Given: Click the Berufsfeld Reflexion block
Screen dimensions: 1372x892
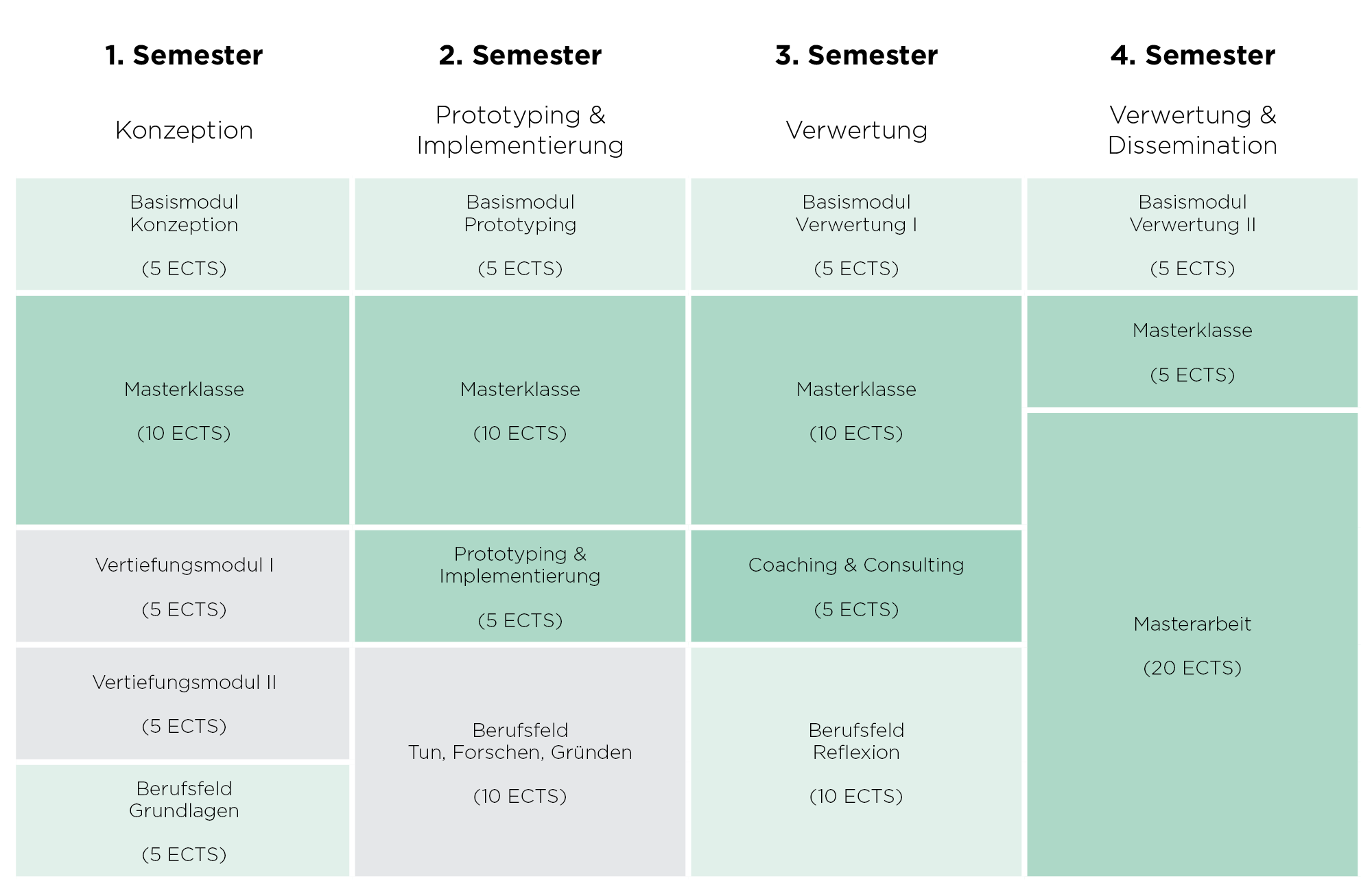Looking at the screenshot, I should pos(856,762).
